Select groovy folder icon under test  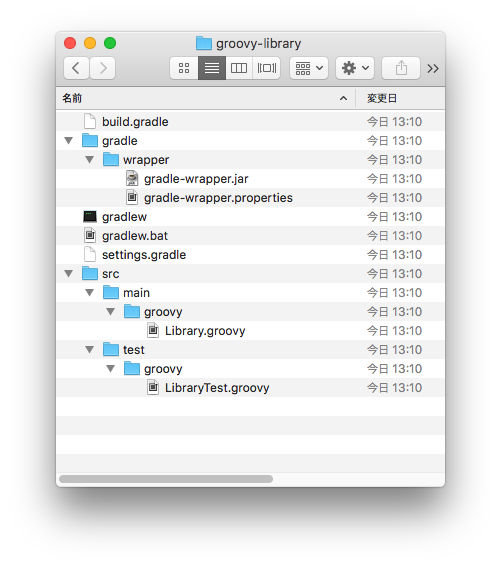click(x=132, y=368)
